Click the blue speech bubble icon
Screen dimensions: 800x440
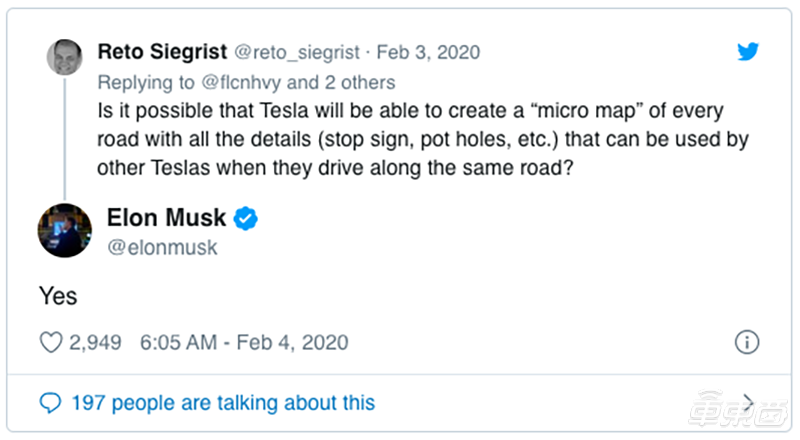tap(51, 403)
